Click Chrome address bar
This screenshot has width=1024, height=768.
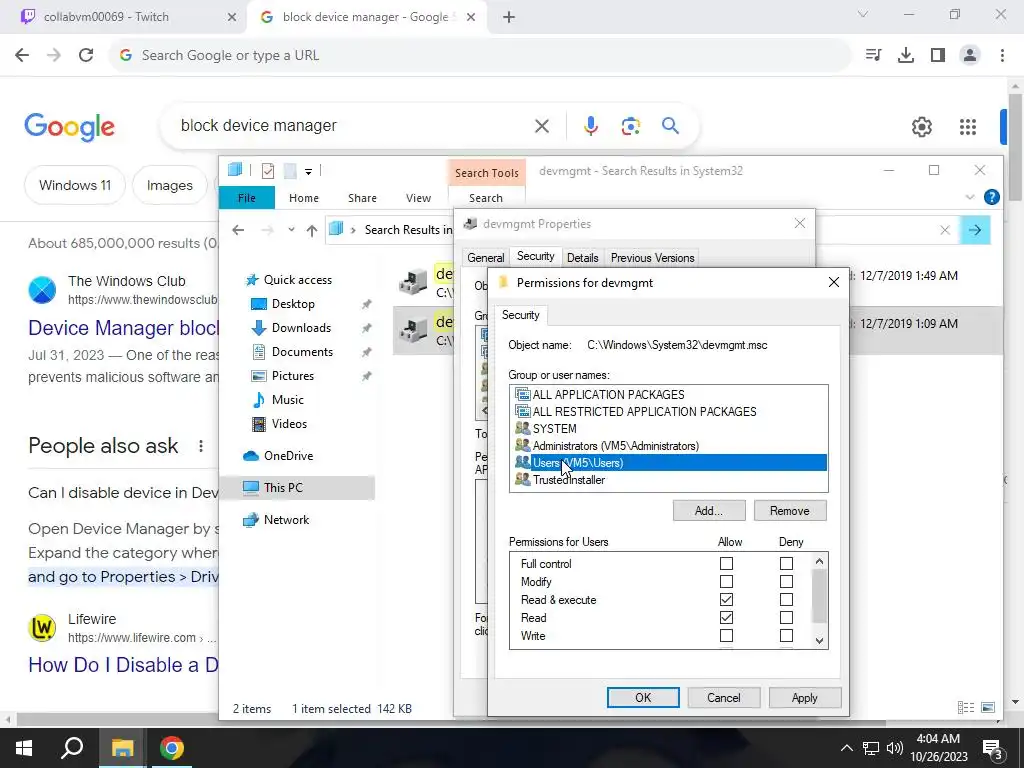click(x=480, y=56)
